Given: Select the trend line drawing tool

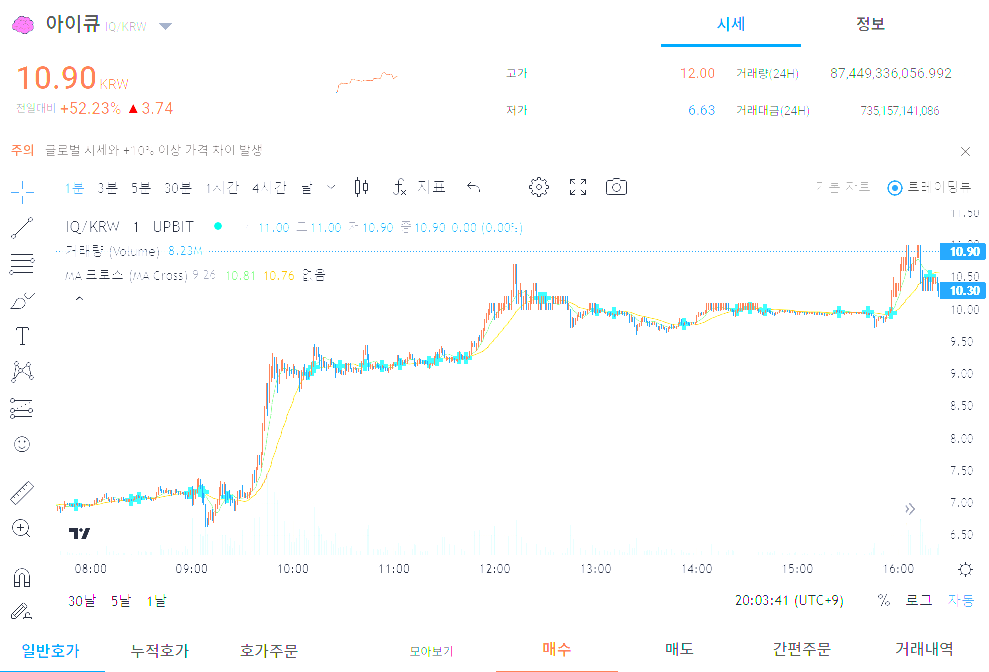Looking at the screenshot, I should [22, 228].
